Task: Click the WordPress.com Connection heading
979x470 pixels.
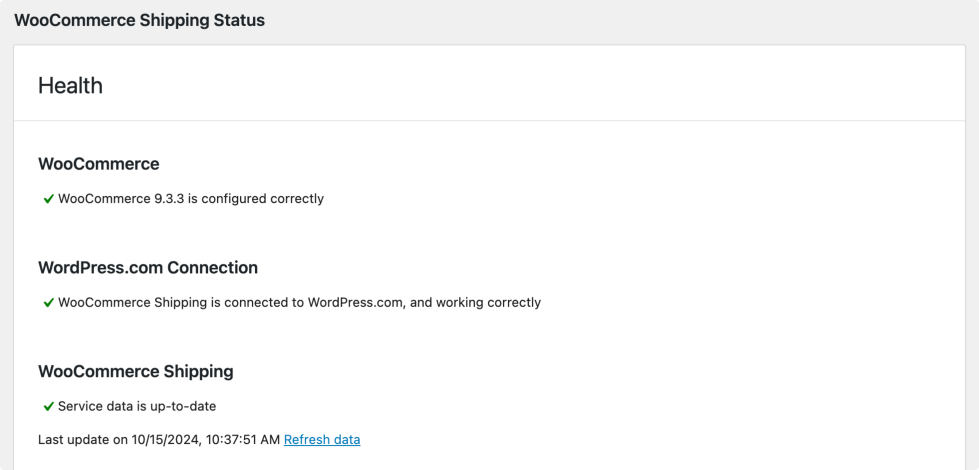Action: coord(148,268)
